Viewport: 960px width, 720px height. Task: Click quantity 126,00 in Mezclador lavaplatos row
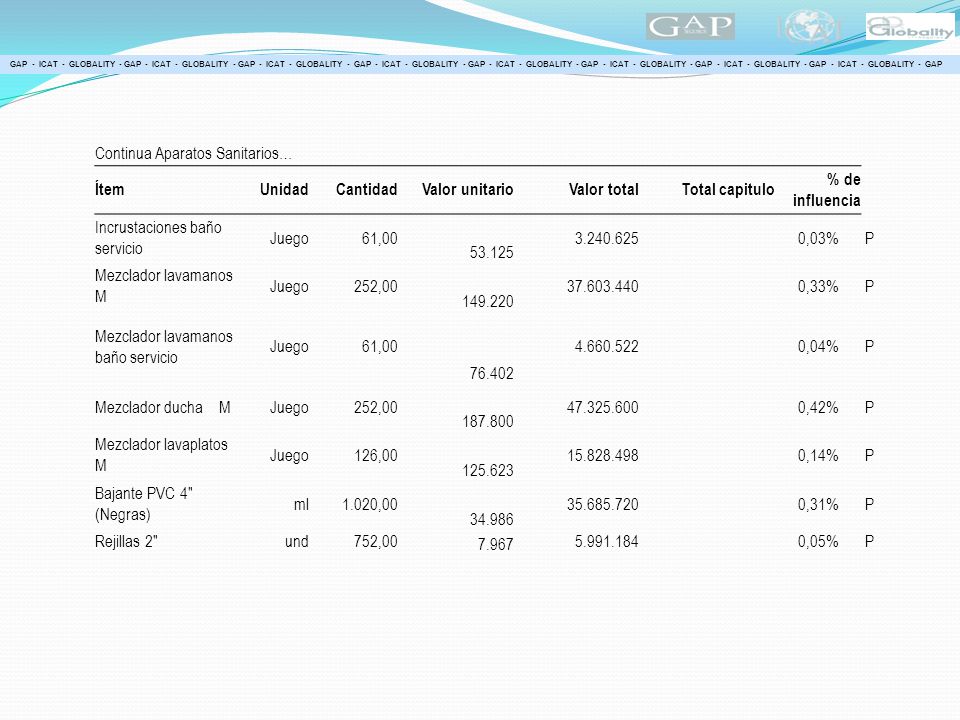(x=375, y=456)
